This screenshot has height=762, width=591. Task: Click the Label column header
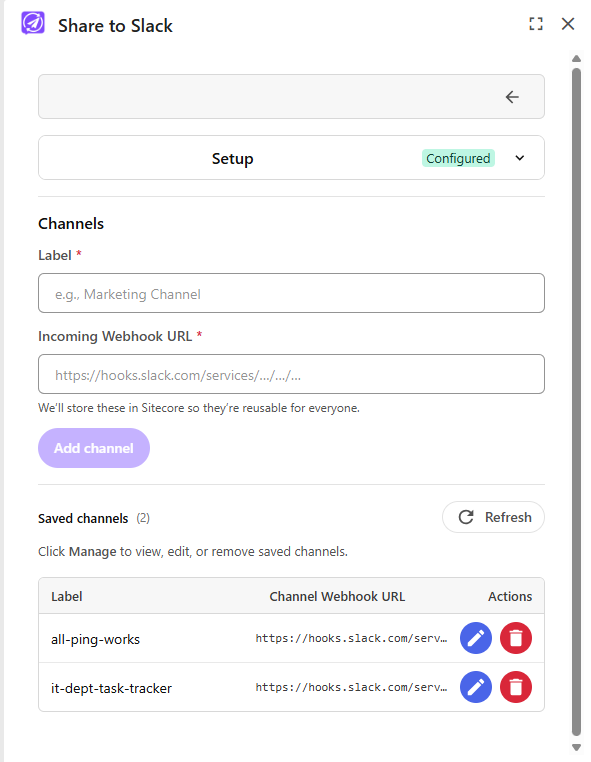coord(67,596)
